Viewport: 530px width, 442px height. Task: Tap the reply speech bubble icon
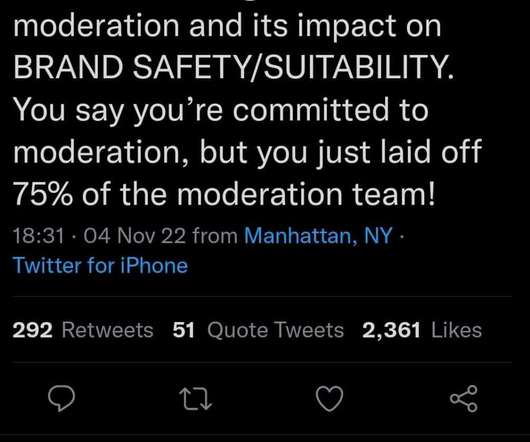pyautogui.click(x=62, y=398)
